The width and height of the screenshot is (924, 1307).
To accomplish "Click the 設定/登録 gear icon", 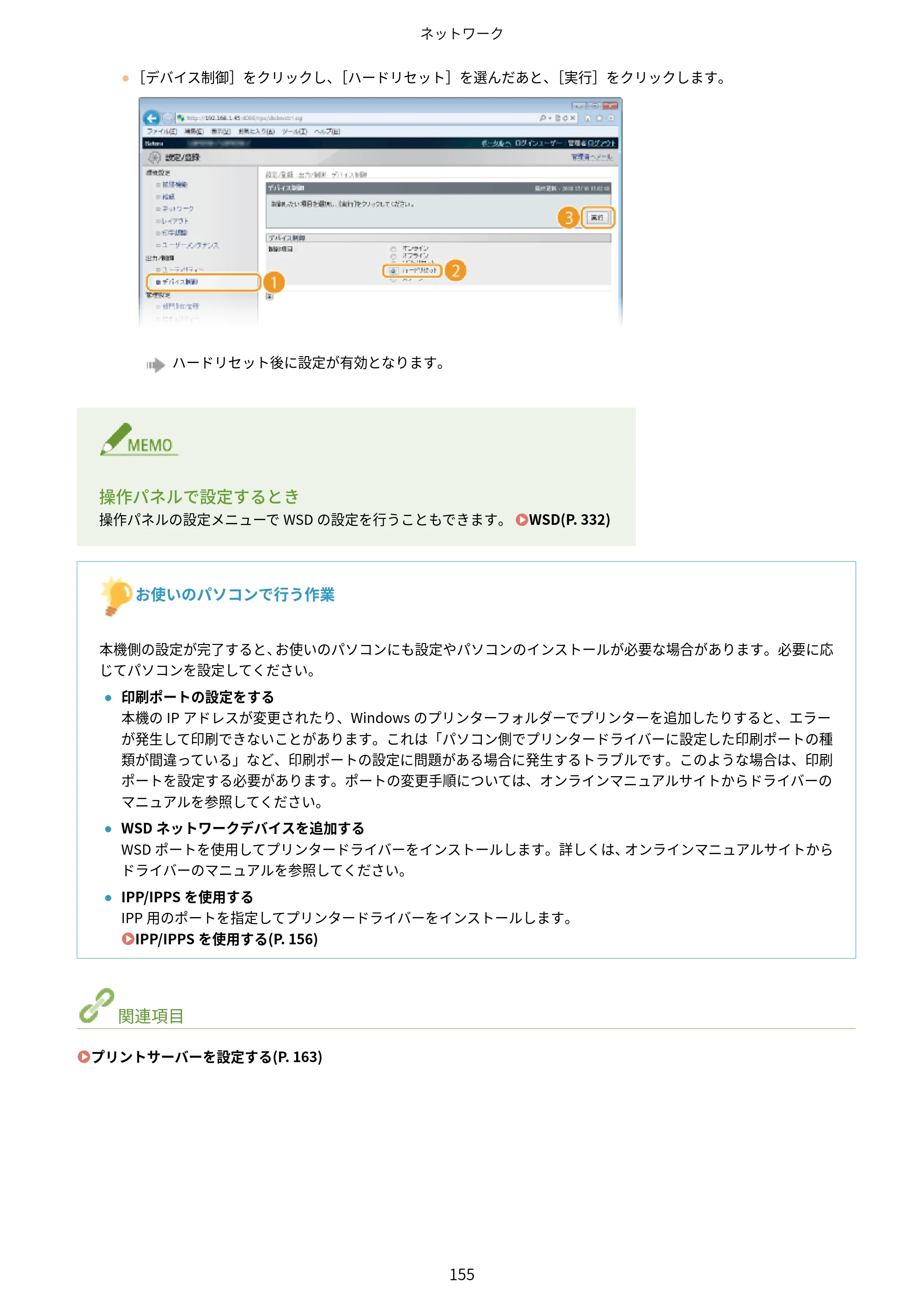I will coord(154,157).
